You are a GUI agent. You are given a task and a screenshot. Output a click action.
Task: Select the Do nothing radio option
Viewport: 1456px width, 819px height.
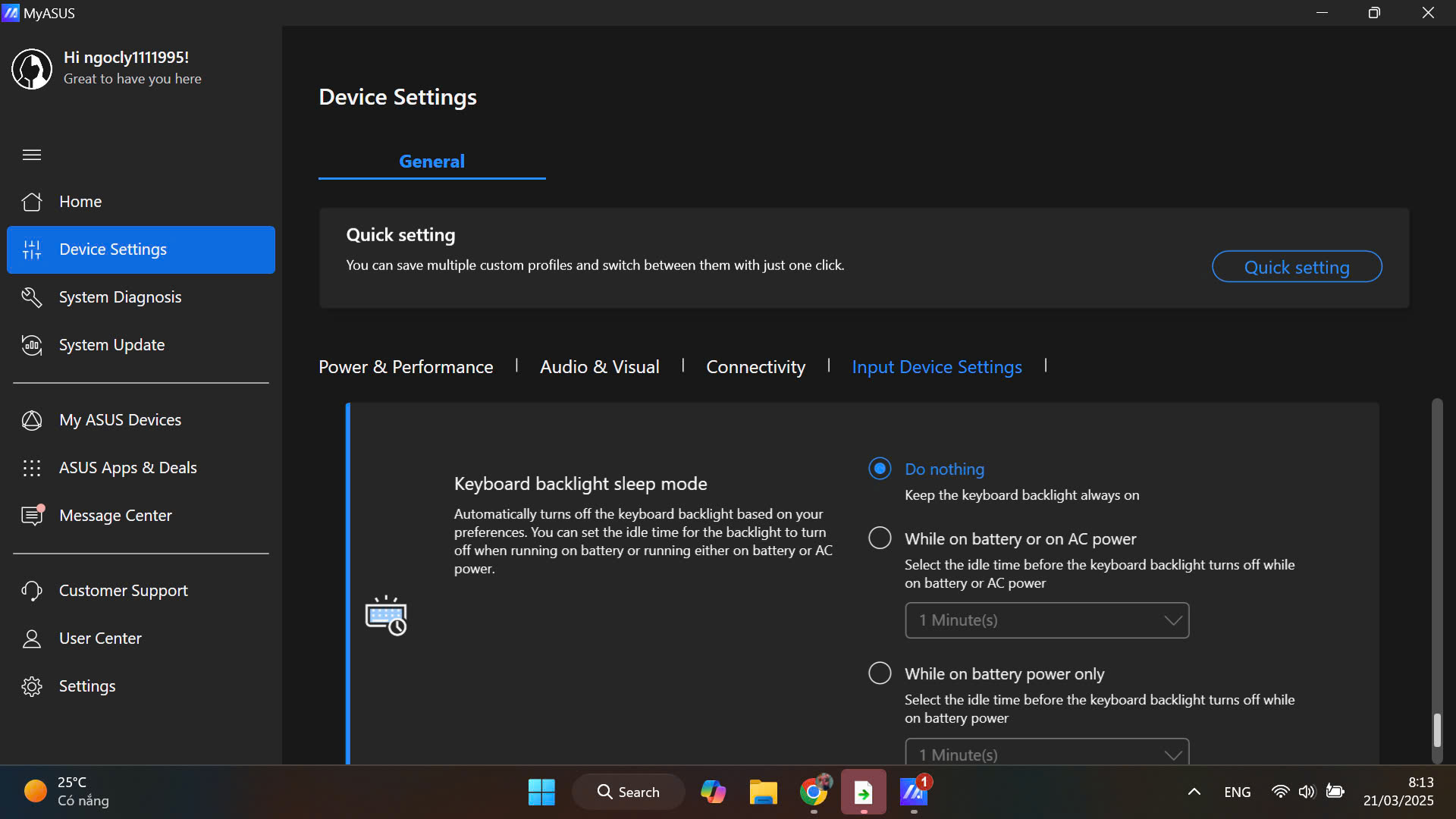880,469
